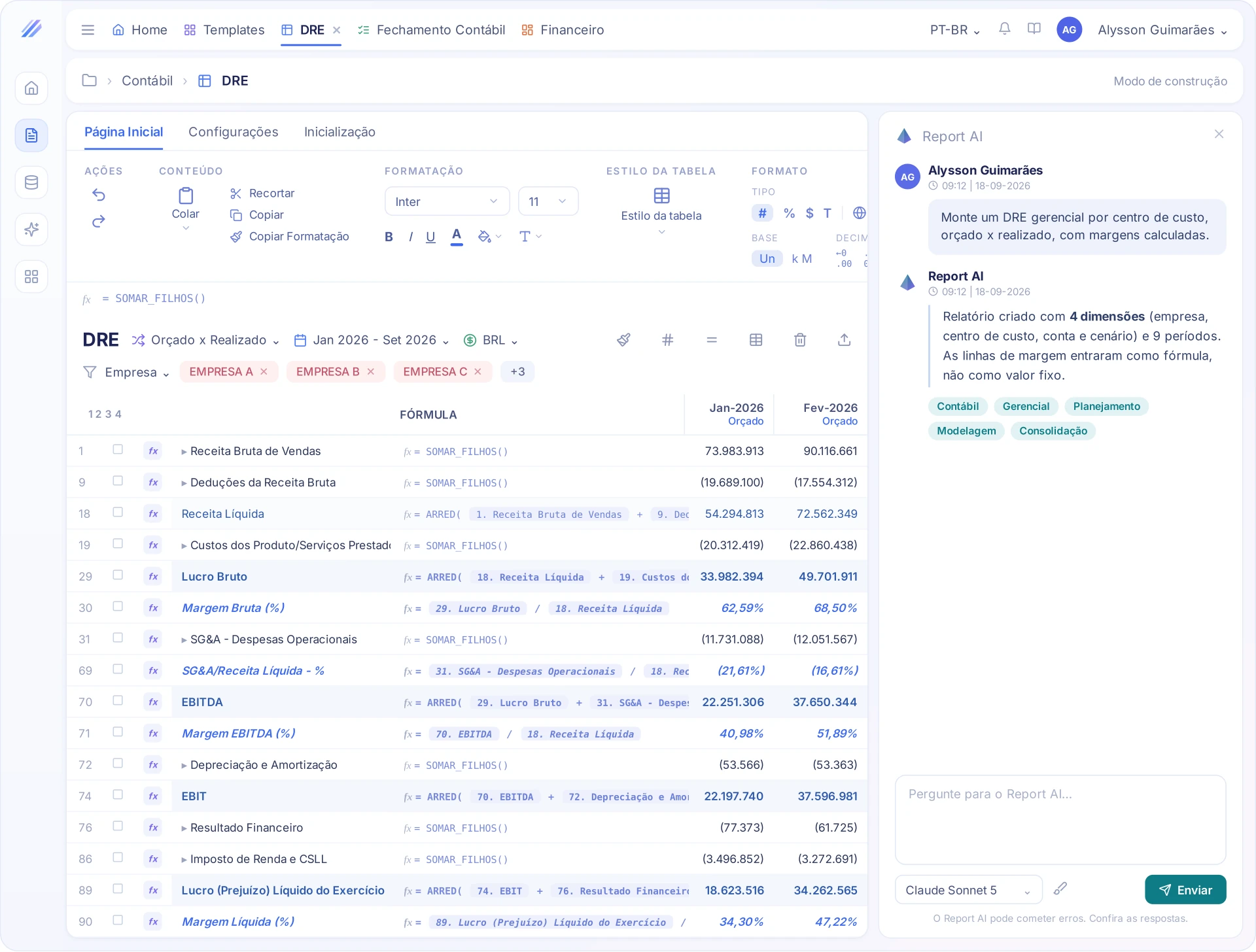The width and height of the screenshot is (1256, 952).
Task: Check the box for Lucro Bruto row
Action: tap(118, 575)
